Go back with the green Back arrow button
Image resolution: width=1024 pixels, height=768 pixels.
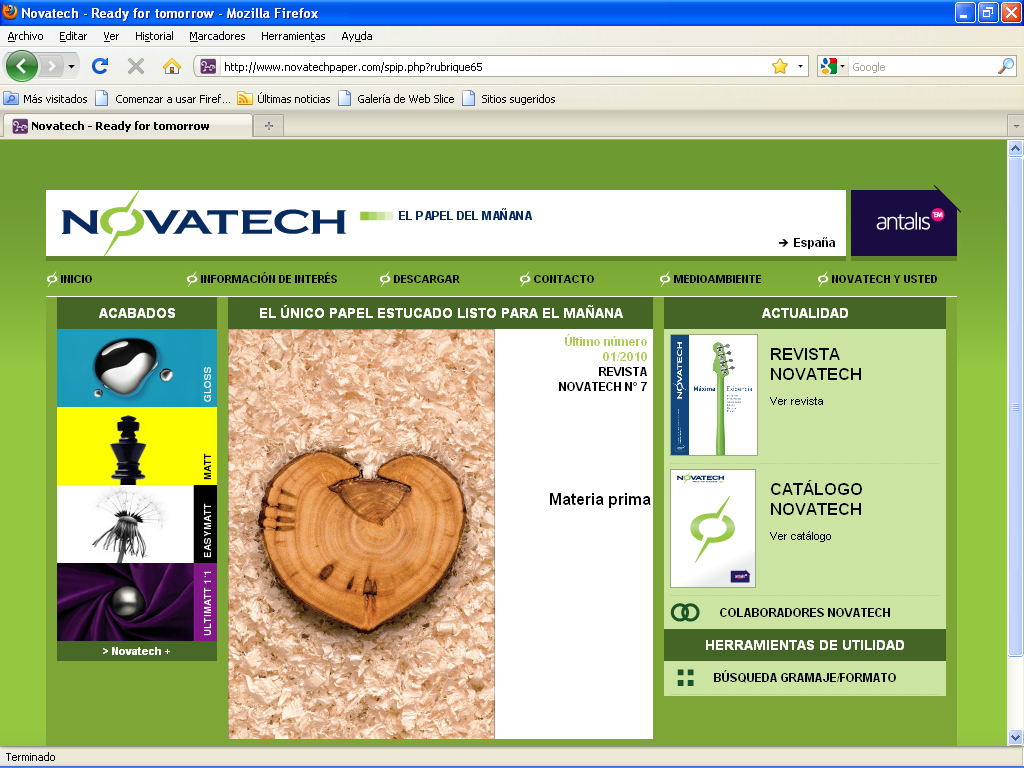pyautogui.click(x=22, y=66)
